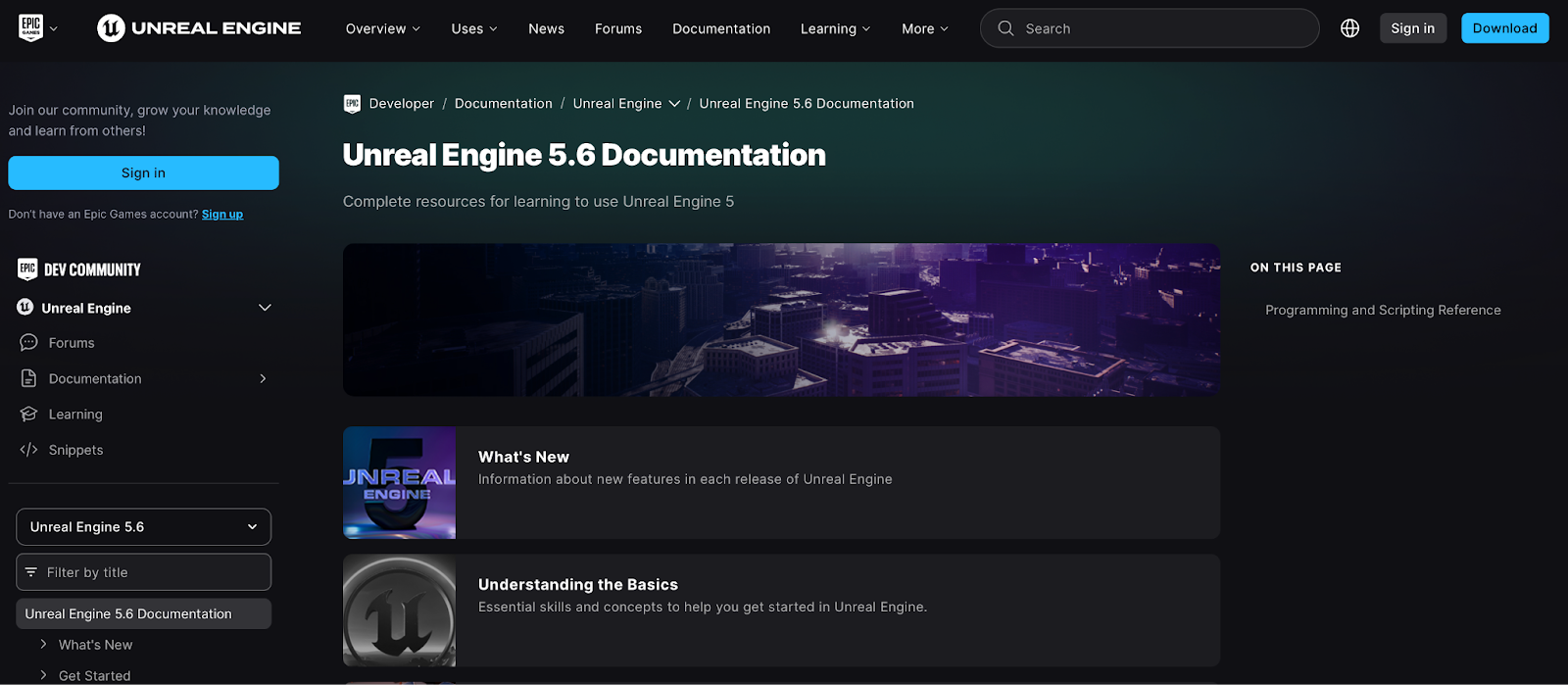Go to Developer breadcrumb
The image size is (1568, 685).
point(402,104)
